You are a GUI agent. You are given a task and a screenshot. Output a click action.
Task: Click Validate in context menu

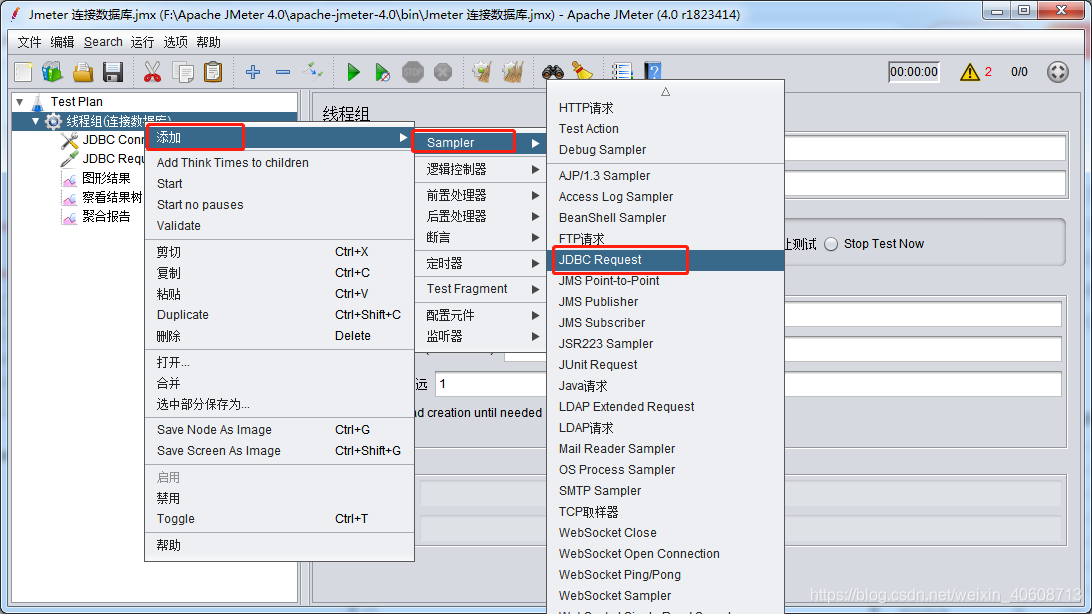coord(279,226)
